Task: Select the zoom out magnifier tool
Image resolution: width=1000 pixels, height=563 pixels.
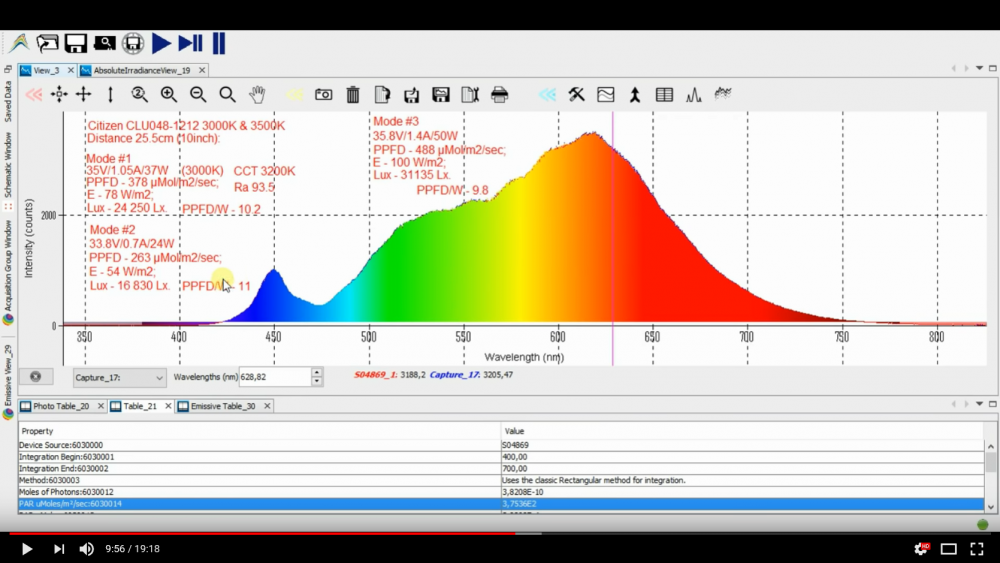Action: [198, 95]
